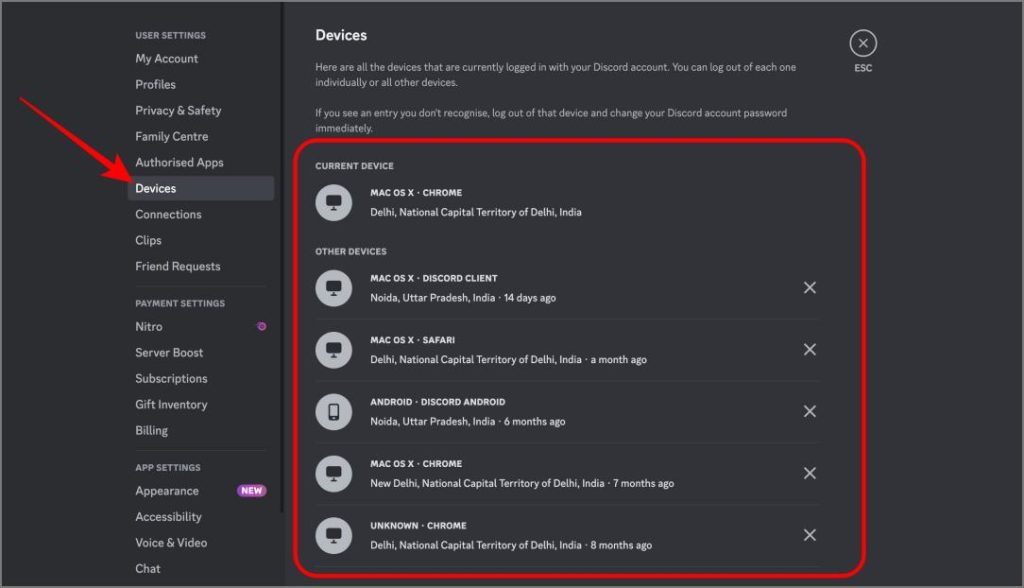The width and height of the screenshot is (1024, 588).
Task: Open Accessibility settings
Action: pos(168,517)
